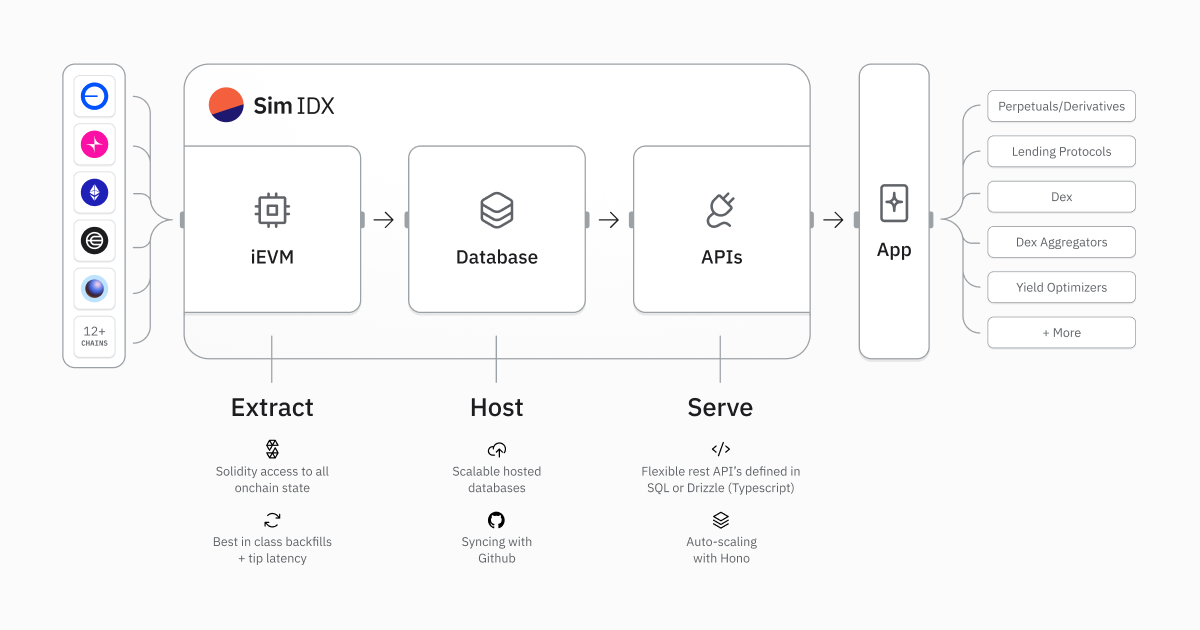Choose the Dex Aggregators box
Screen dimensions: 1200x630
1061,242
